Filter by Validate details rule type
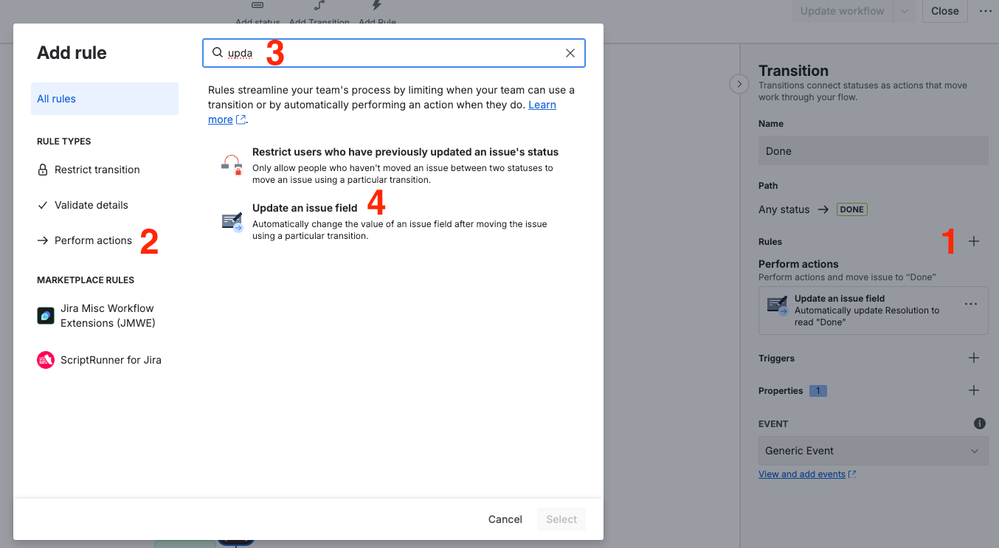 (90, 205)
